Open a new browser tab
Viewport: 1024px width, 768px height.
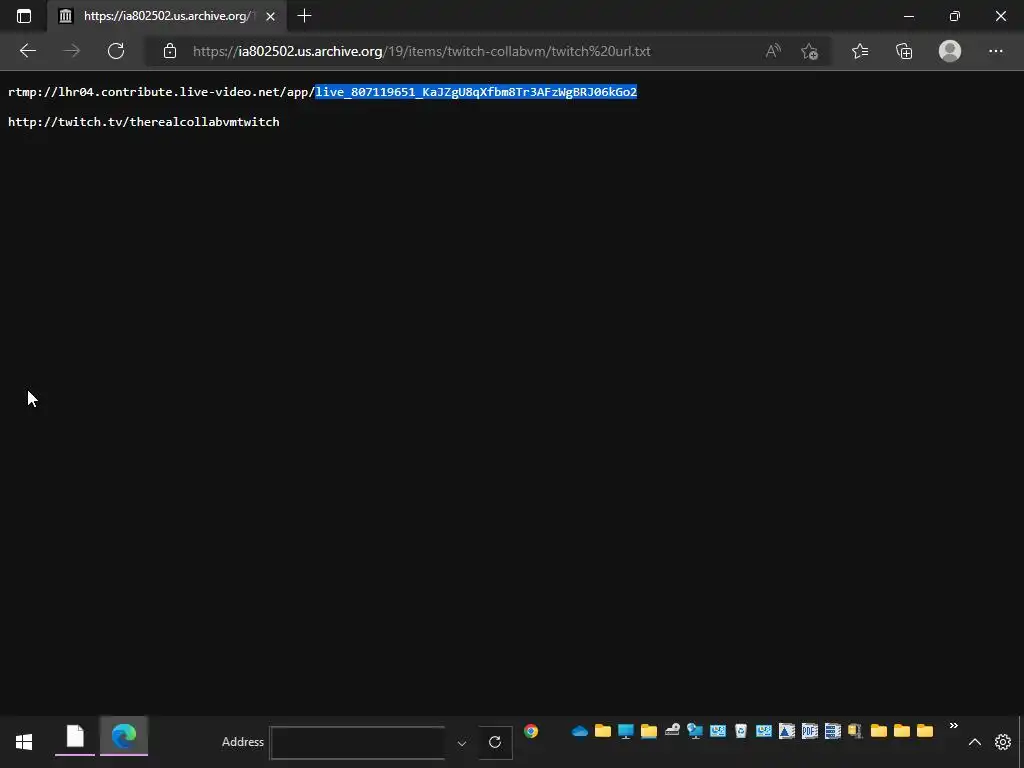304,16
